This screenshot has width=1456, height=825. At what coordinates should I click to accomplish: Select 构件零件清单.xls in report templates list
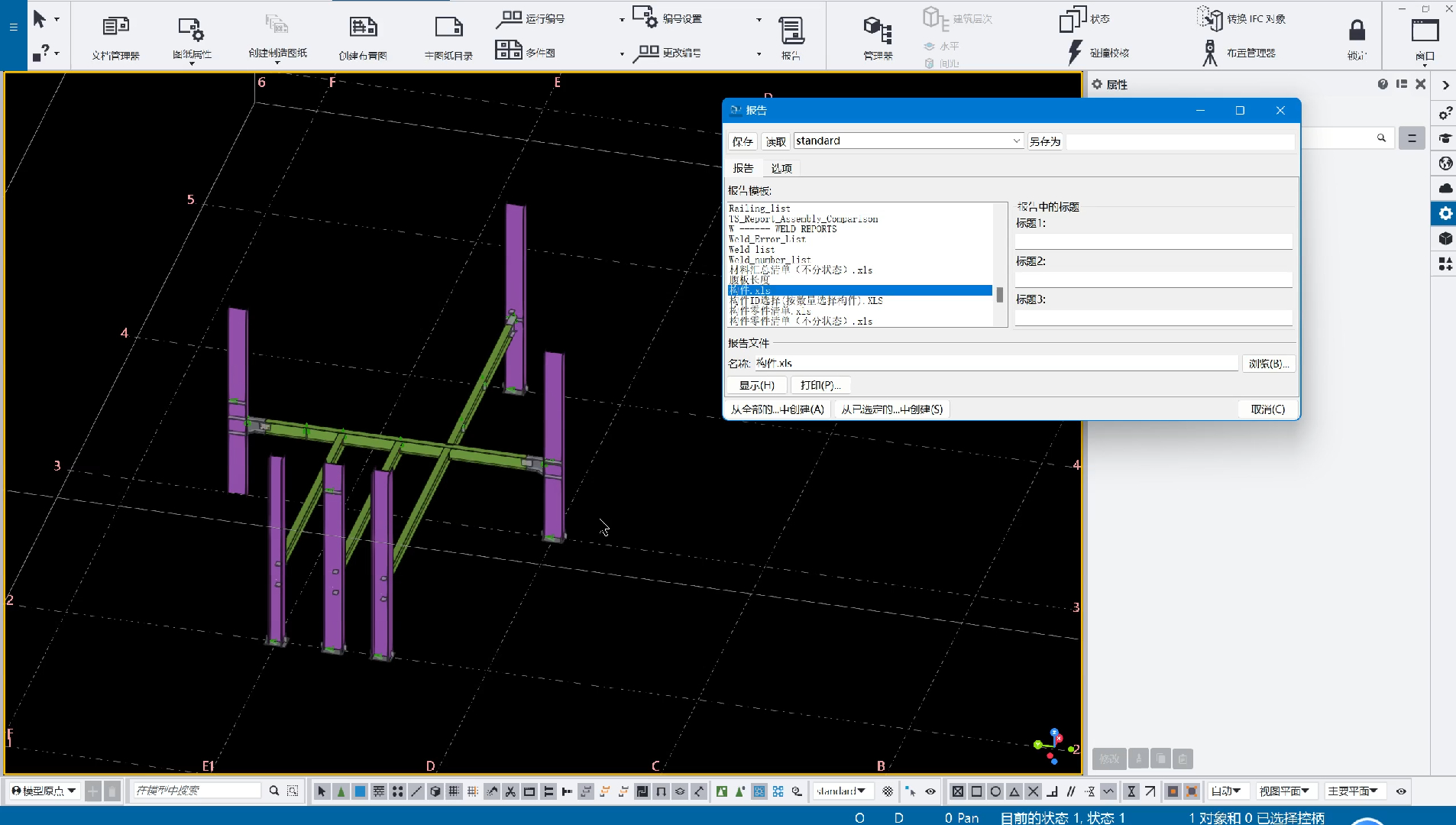click(770, 311)
